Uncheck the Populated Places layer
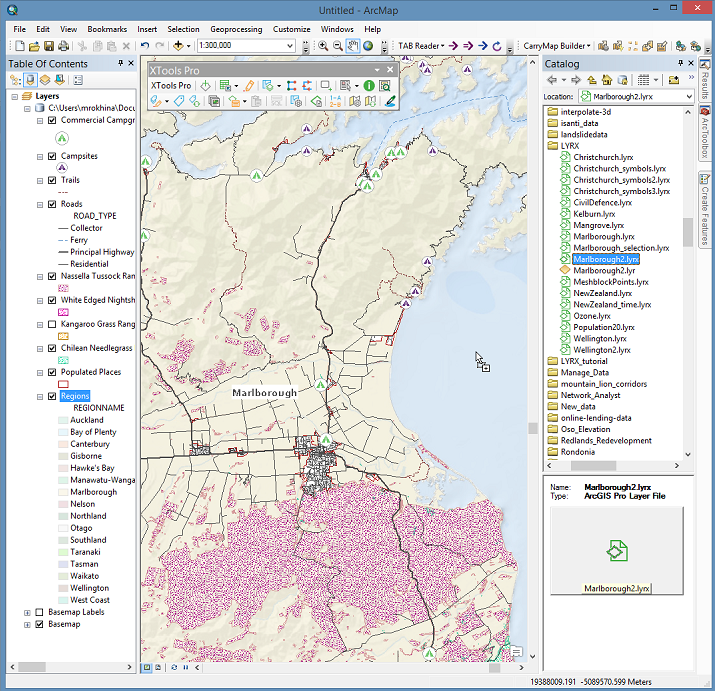This screenshot has height=691, width=715. tap(52, 372)
